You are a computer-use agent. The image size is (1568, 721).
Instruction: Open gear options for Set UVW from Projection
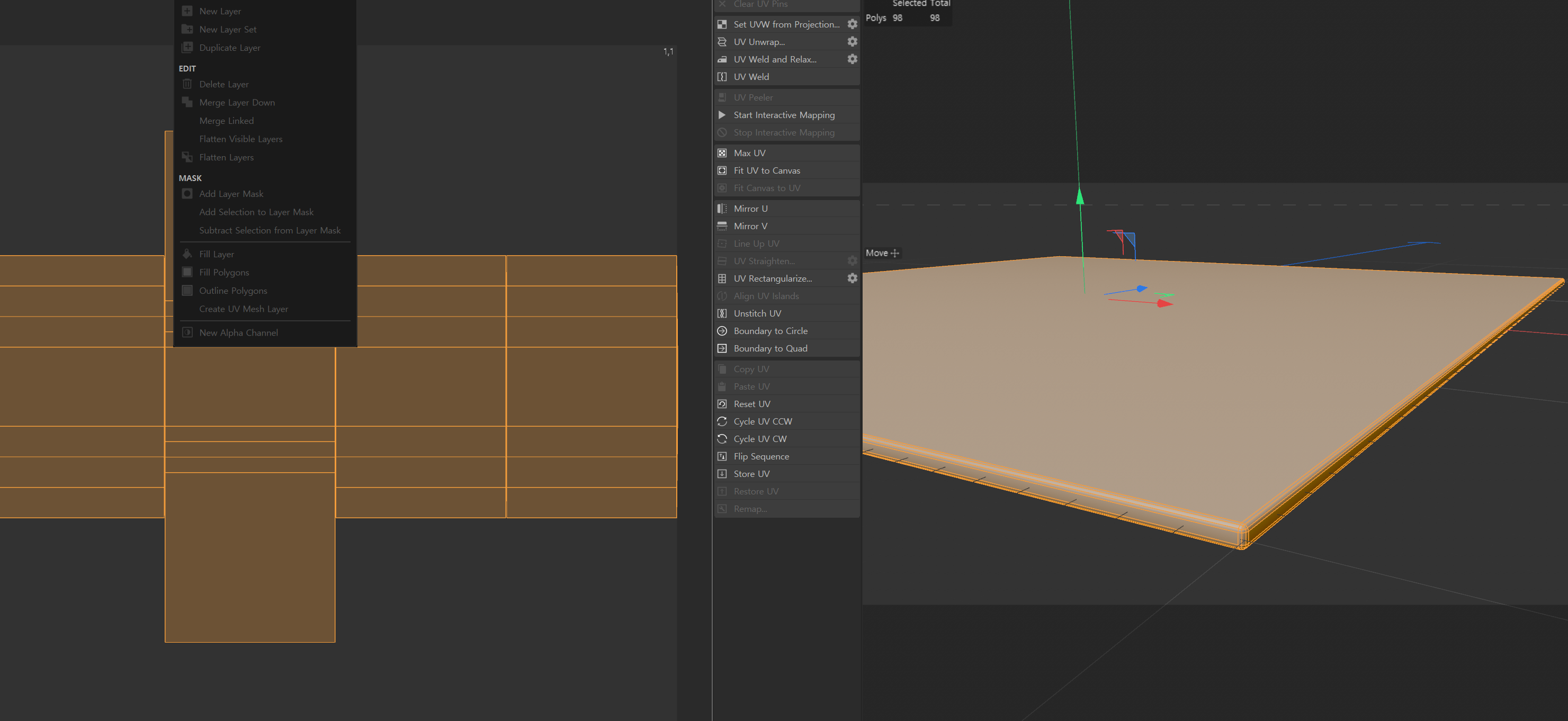tap(852, 24)
